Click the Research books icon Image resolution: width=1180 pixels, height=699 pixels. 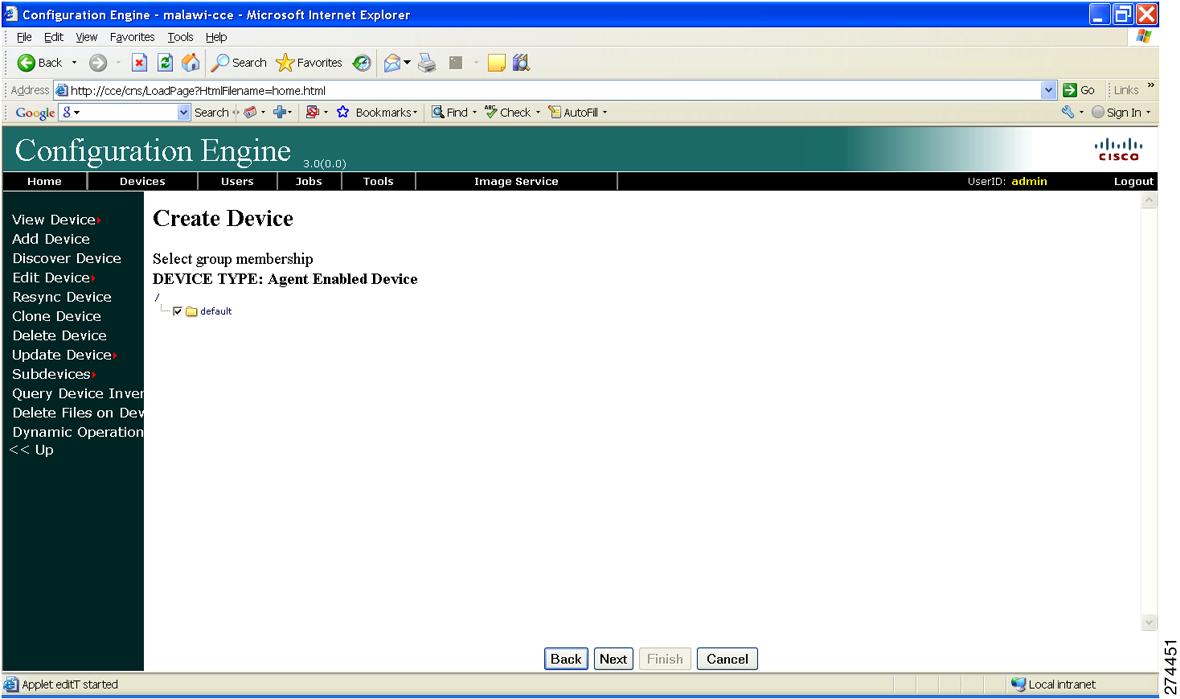point(521,62)
